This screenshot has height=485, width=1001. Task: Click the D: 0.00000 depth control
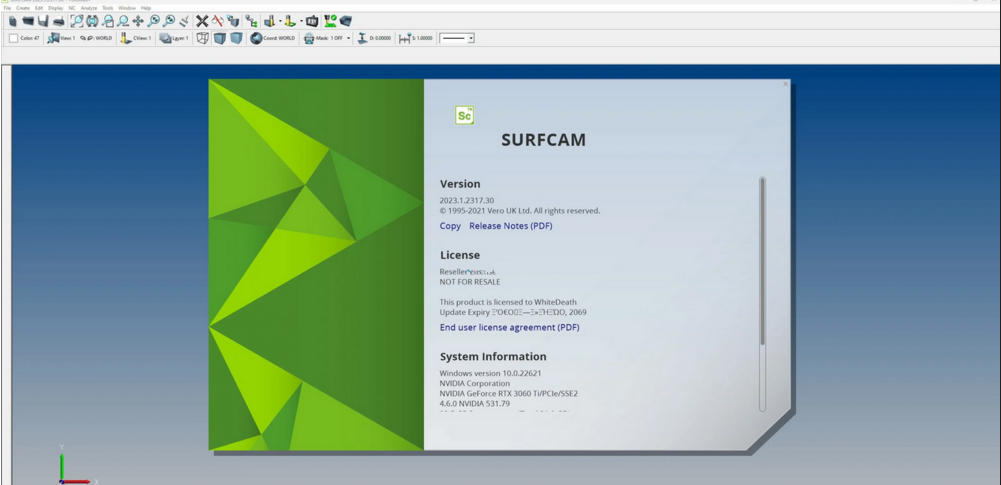pyautogui.click(x=374, y=38)
